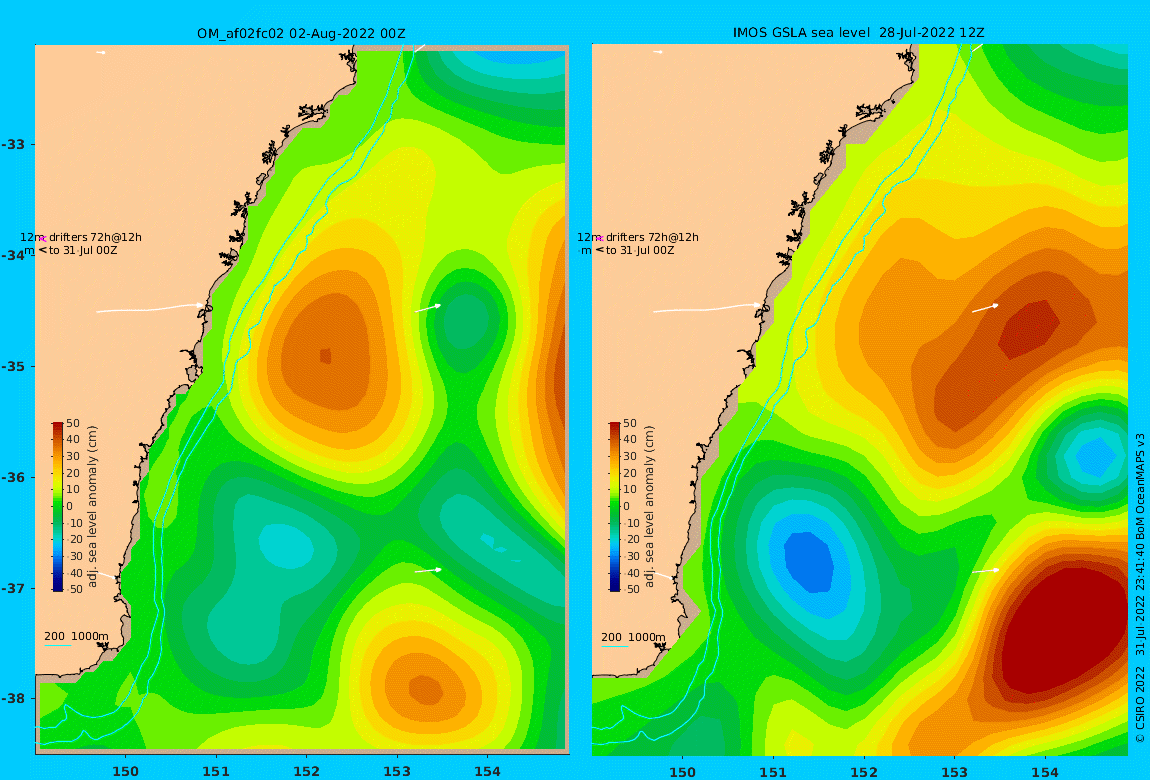Click longitude label 154 under the right map
The width and height of the screenshot is (1150, 780).
1045,772
